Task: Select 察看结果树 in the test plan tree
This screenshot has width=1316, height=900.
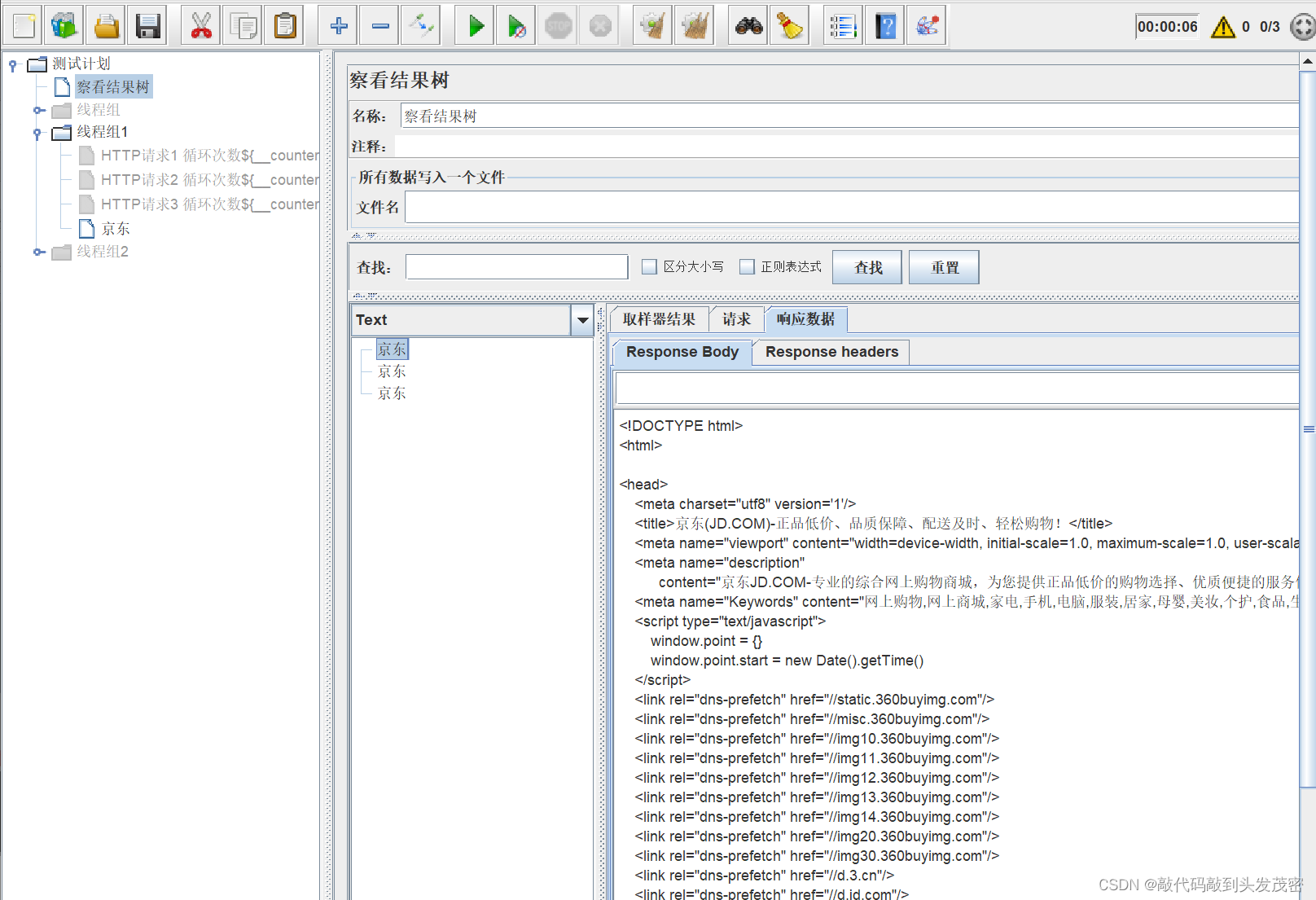Action: (x=113, y=87)
